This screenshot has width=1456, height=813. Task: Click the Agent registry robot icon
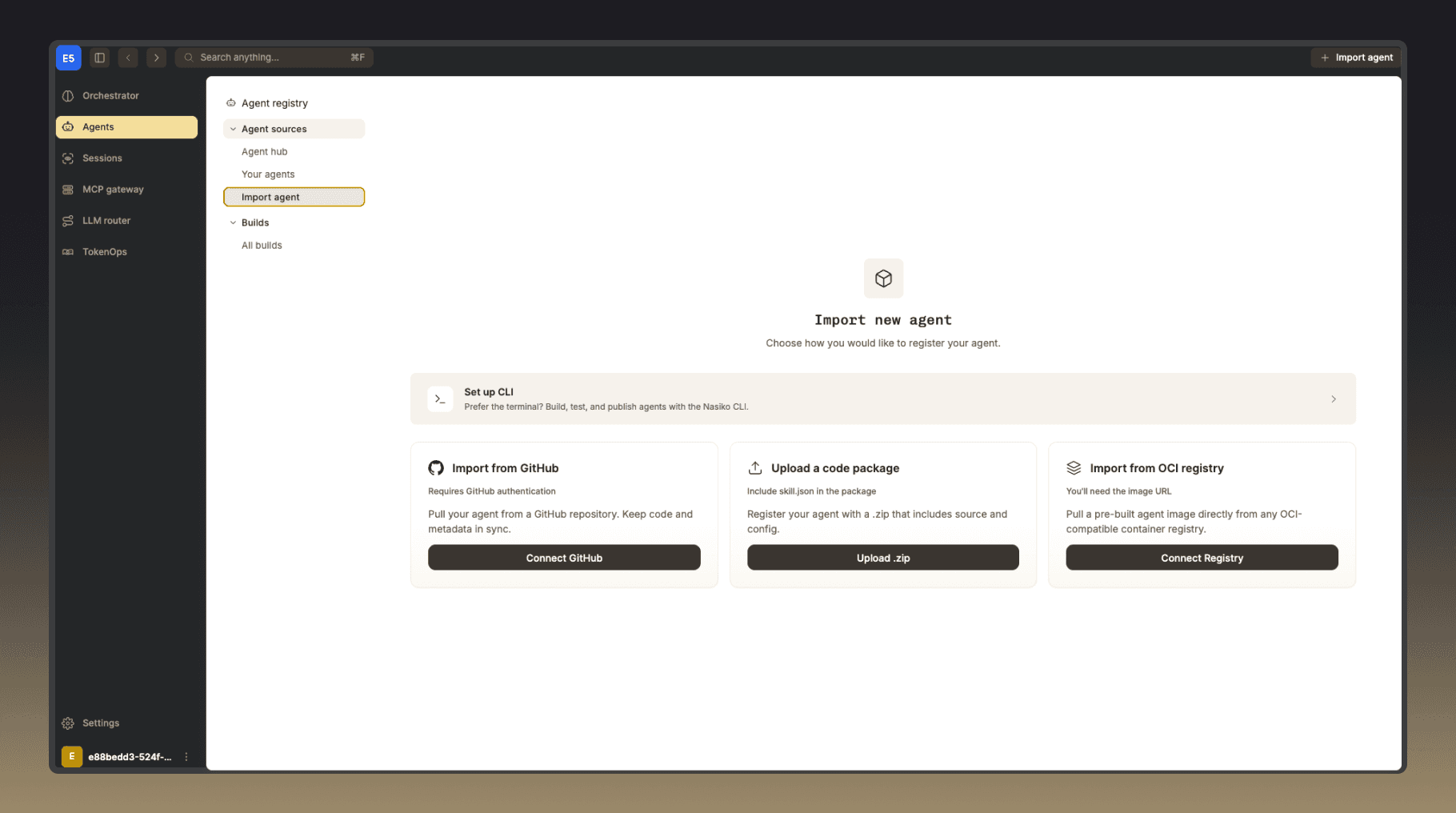(231, 103)
